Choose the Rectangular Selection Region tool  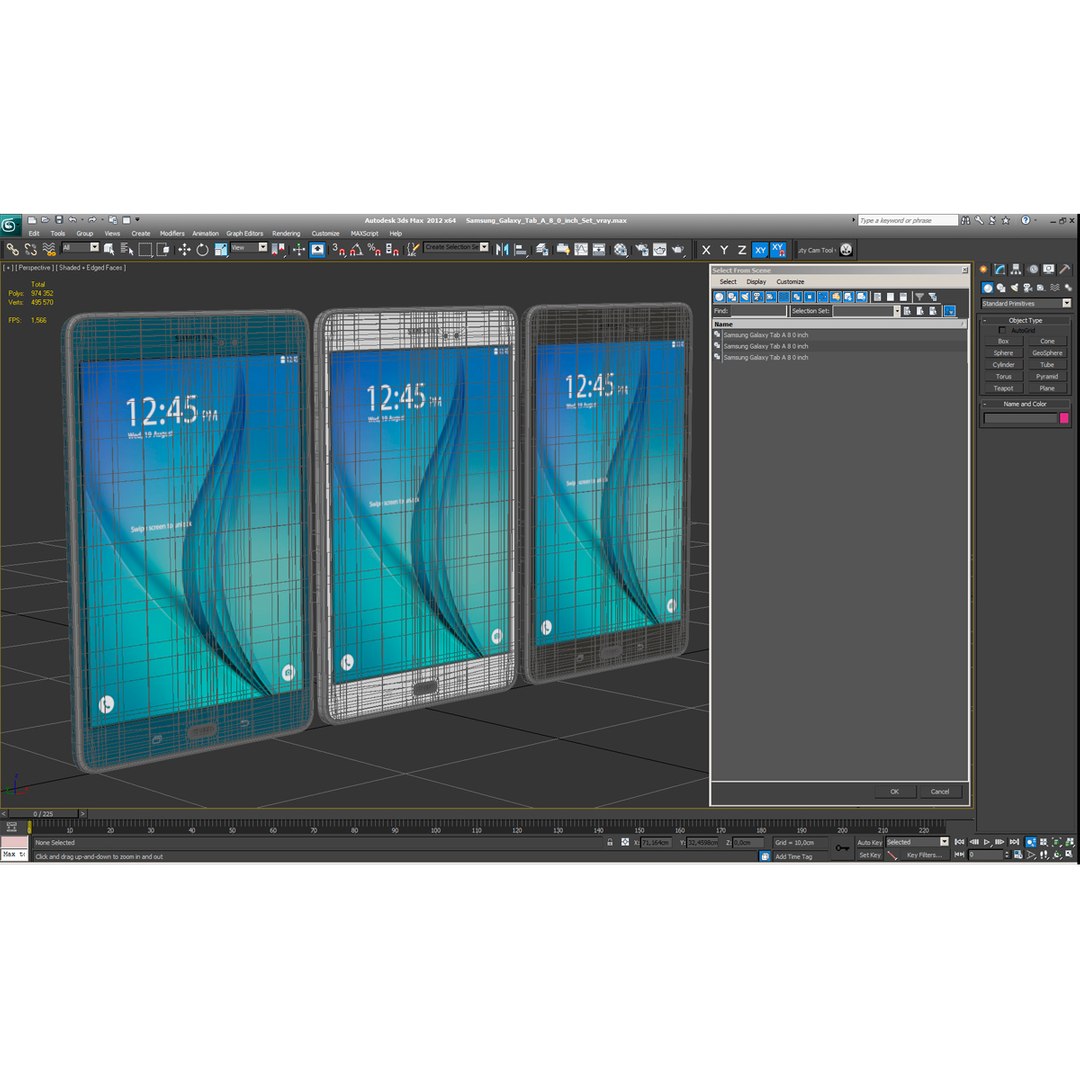tap(145, 249)
